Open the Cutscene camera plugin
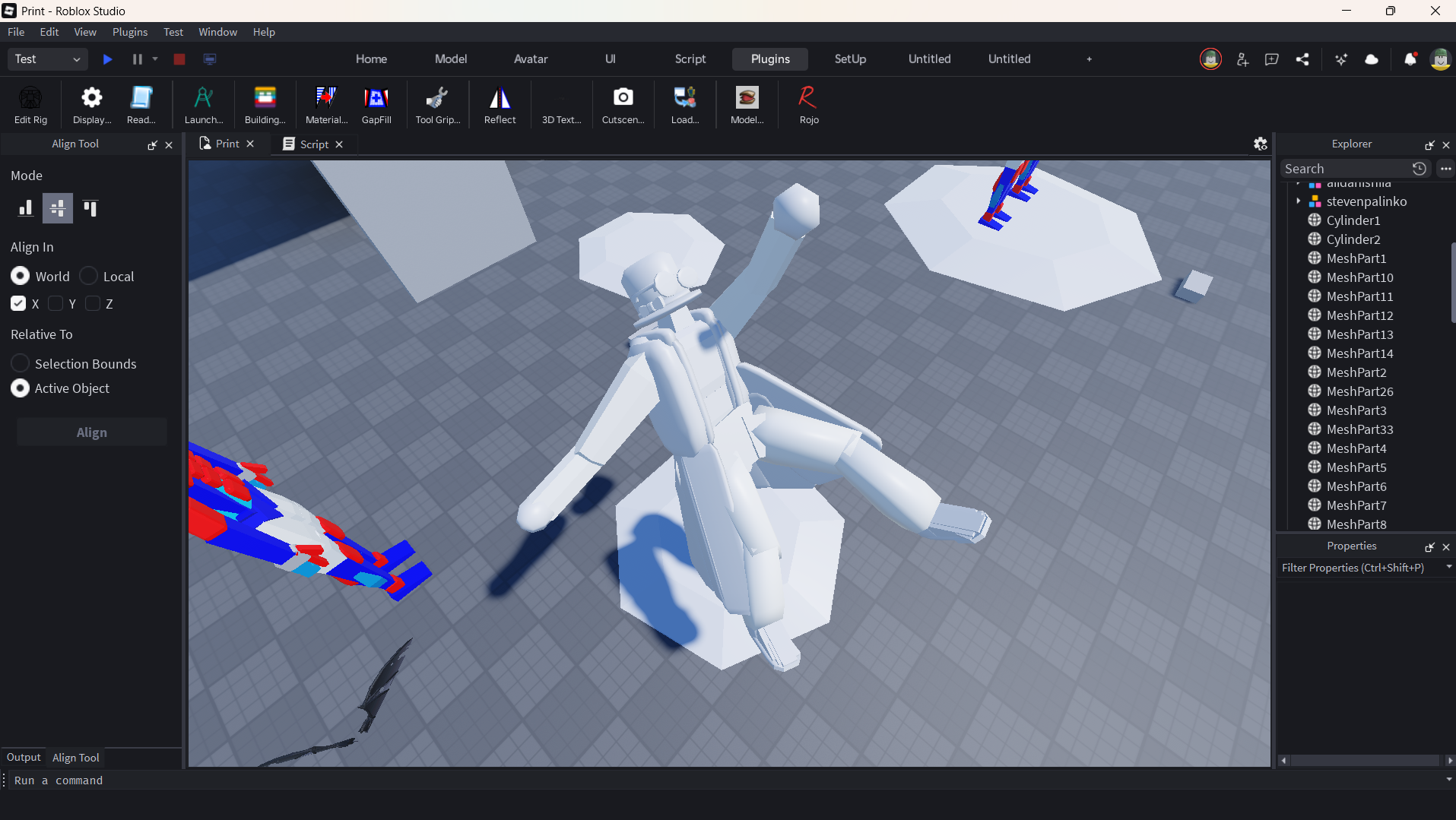The height and width of the screenshot is (820, 1456). point(623,104)
